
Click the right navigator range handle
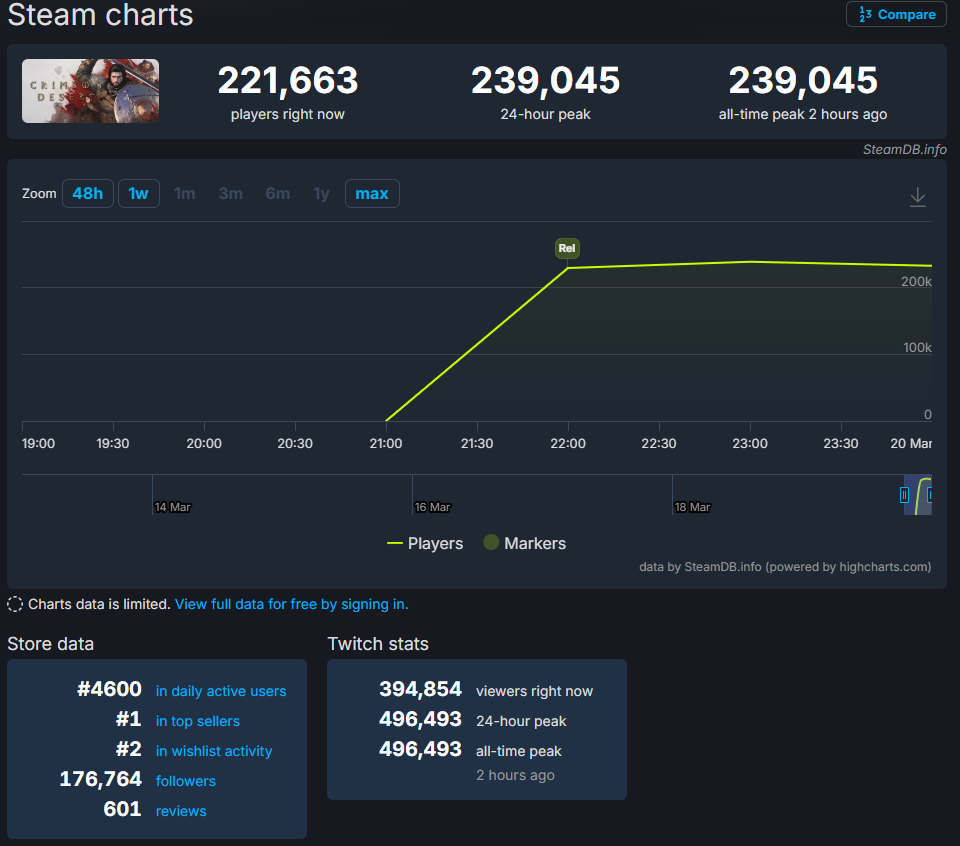[x=929, y=494]
